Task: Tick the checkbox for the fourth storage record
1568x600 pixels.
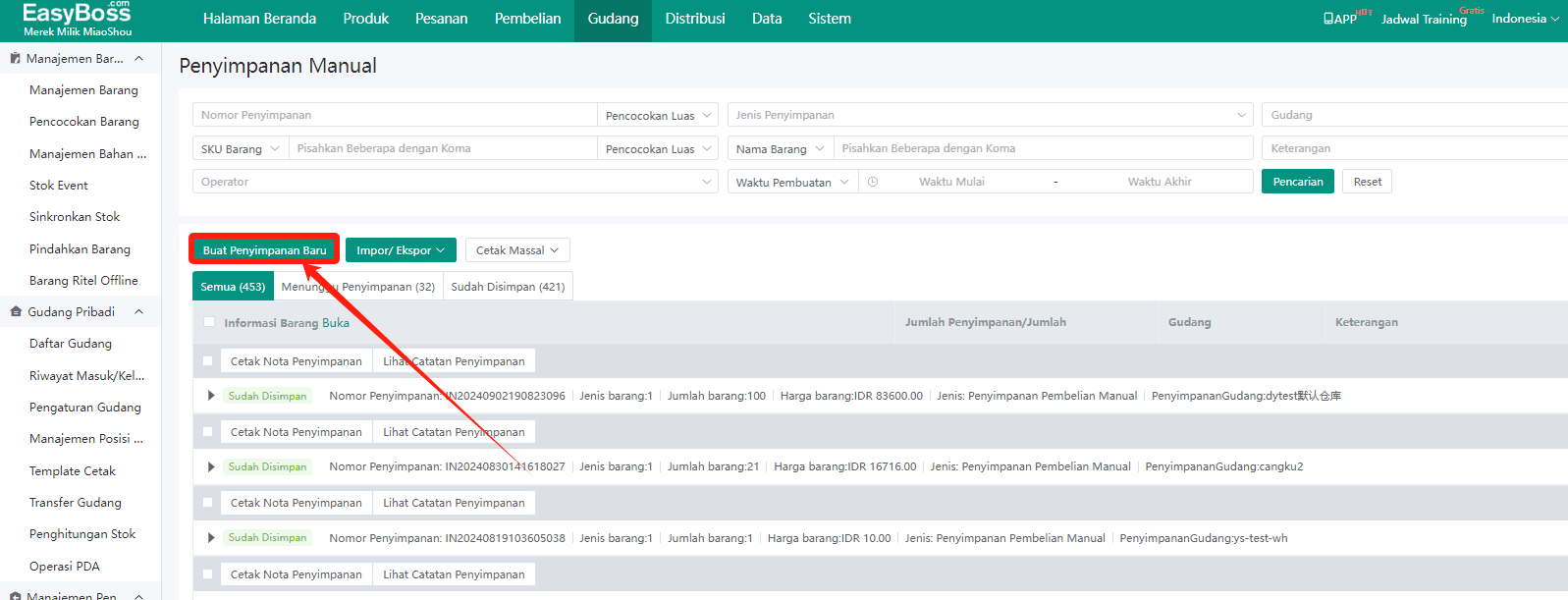Action: point(207,574)
